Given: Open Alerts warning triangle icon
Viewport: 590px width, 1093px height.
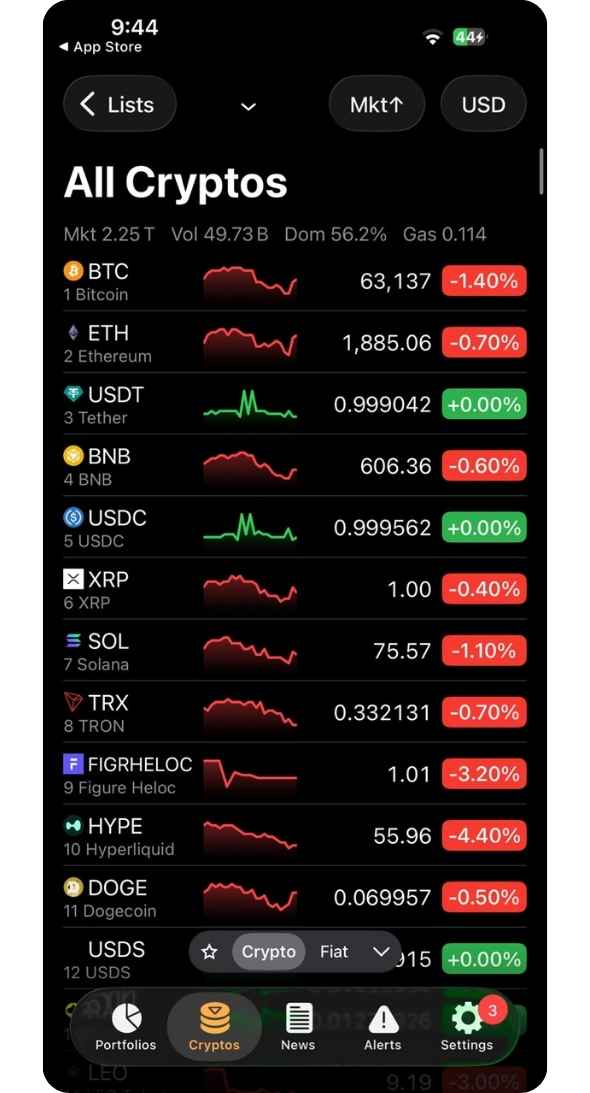Looking at the screenshot, I should (382, 1018).
